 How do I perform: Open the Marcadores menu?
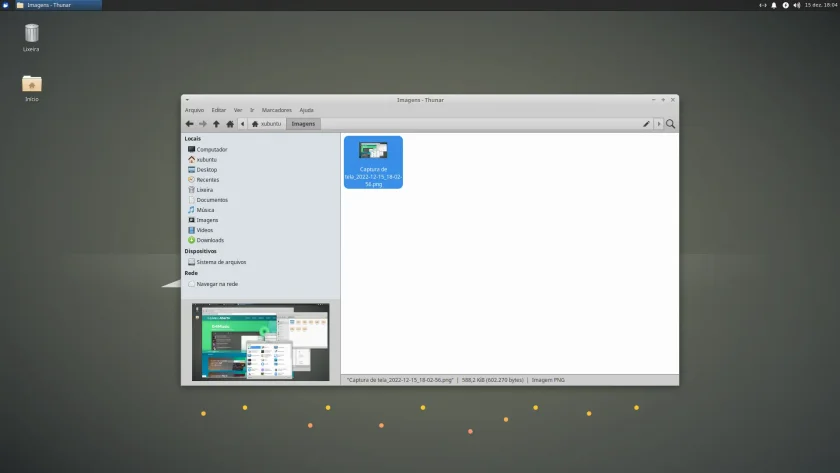tap(276, 110)
